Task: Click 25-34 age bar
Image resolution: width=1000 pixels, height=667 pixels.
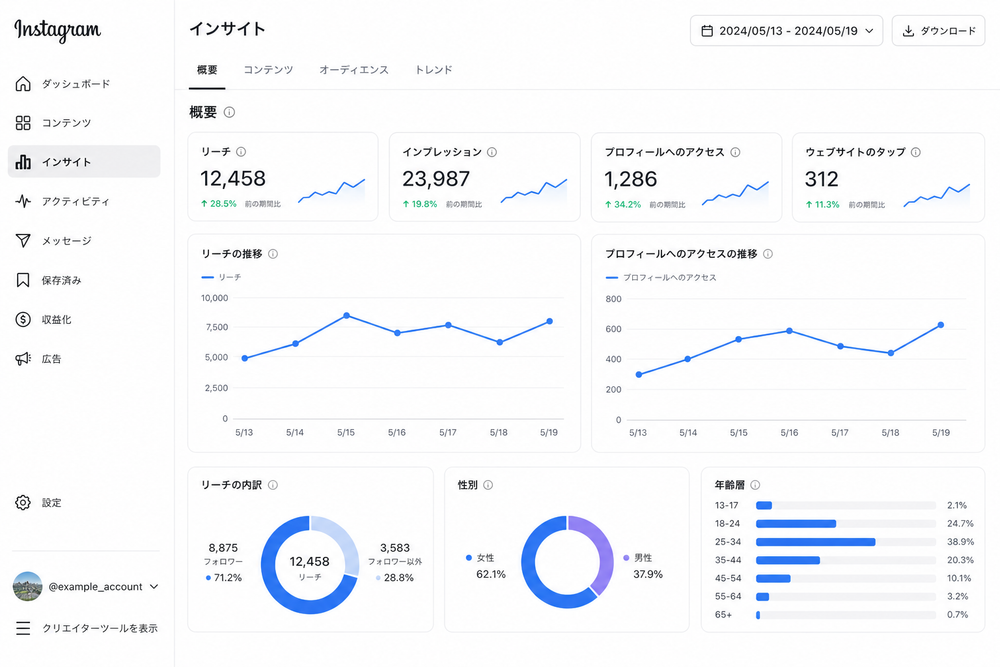Action: 816,542
